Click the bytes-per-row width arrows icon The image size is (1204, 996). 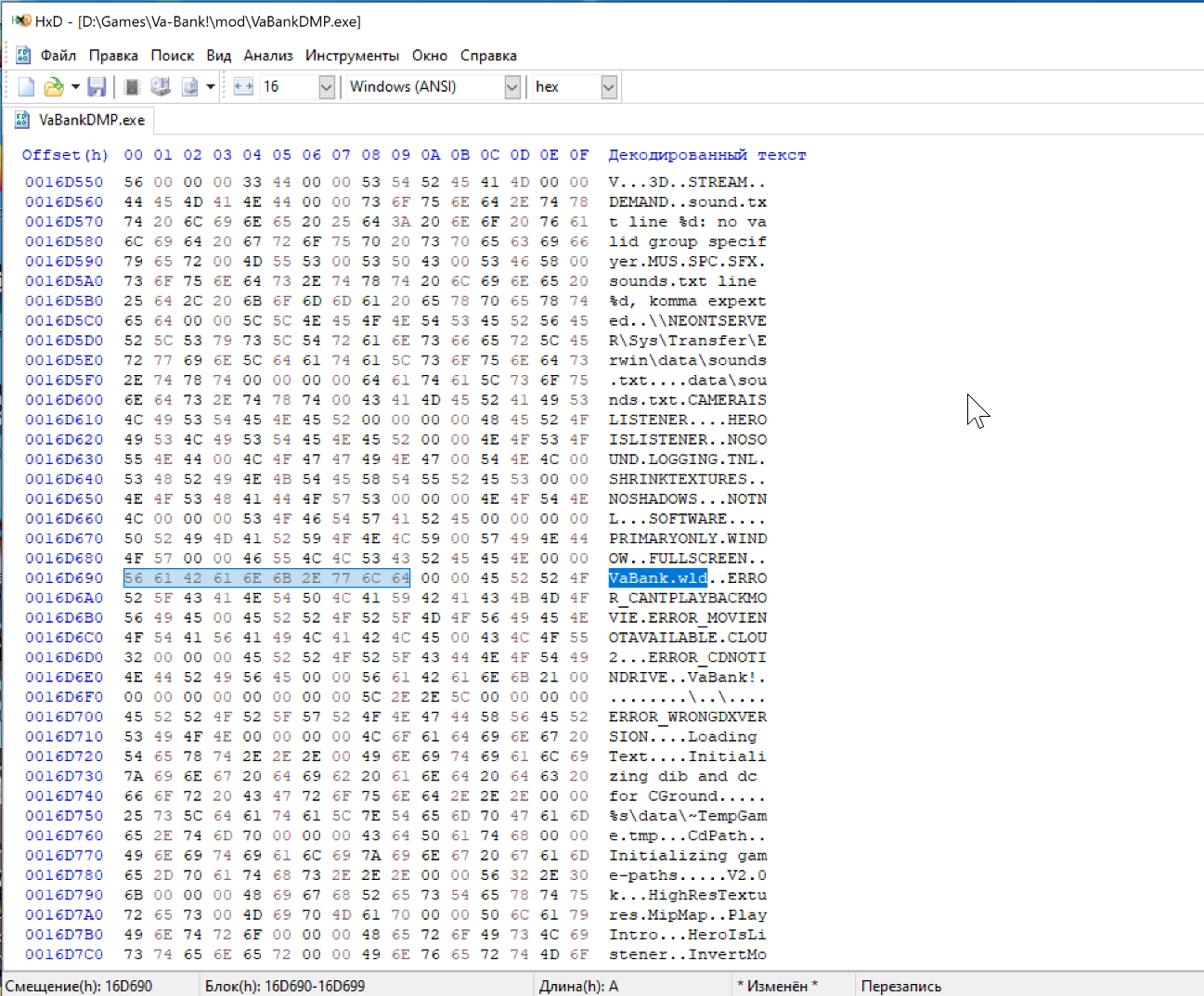click(243, 87)
